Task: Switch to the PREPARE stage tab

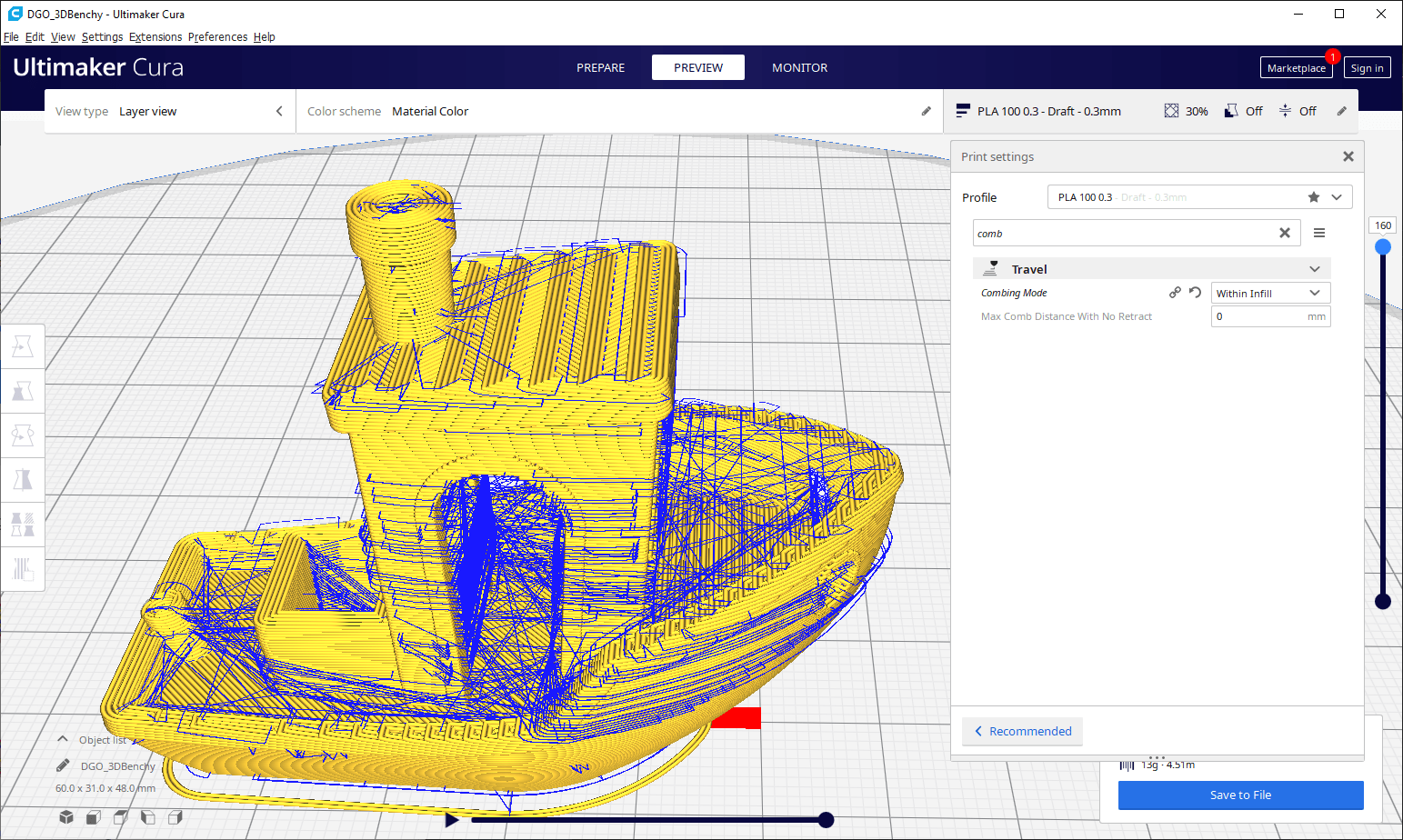Action: pyautogui.click(x=600, y=67)
